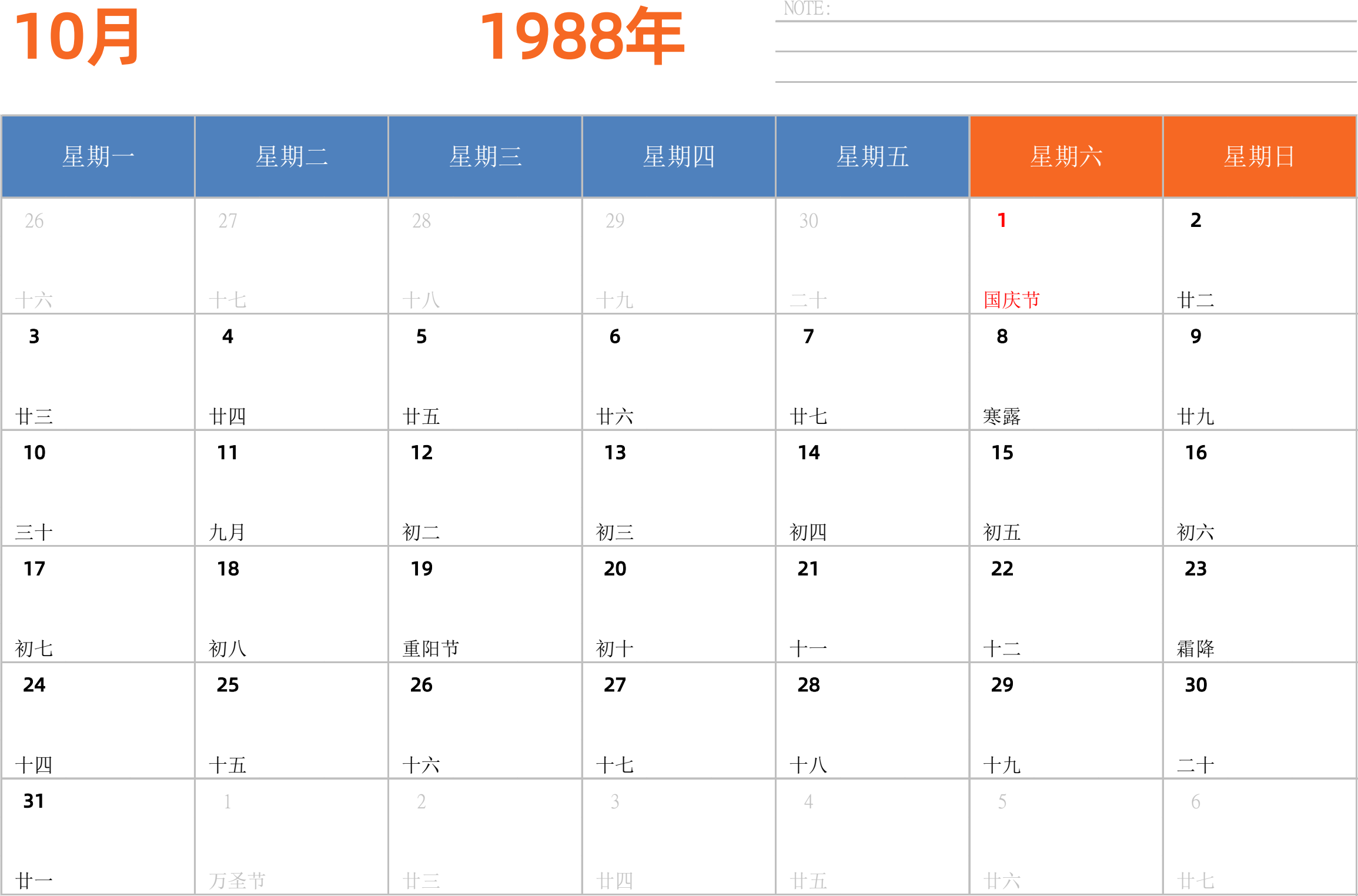Click the grayed next-month date 5
The image size is (1358, 896).
click(x=1002, y=801)
